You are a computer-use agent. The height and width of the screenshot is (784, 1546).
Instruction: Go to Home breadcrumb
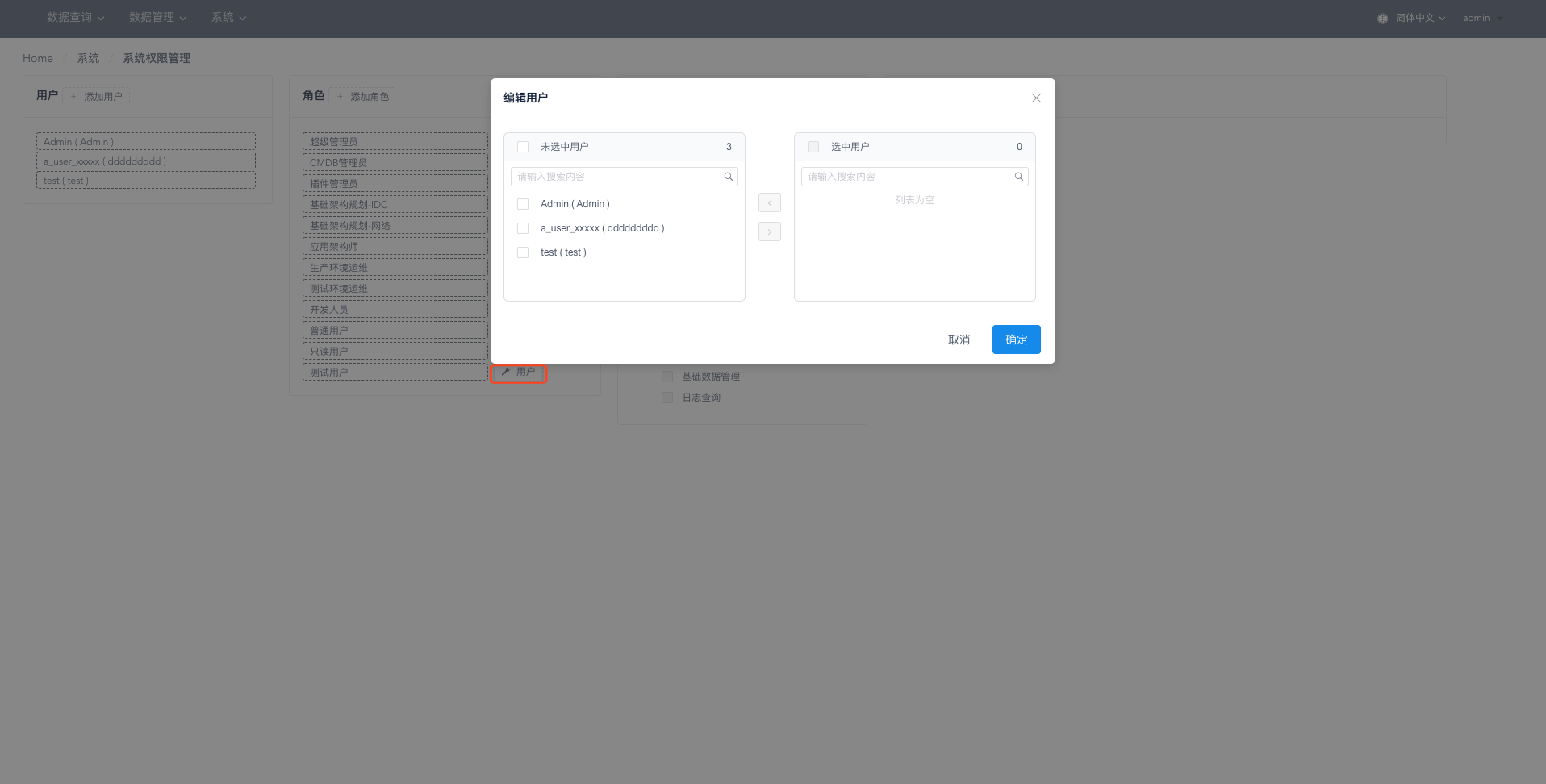point(38,58)
